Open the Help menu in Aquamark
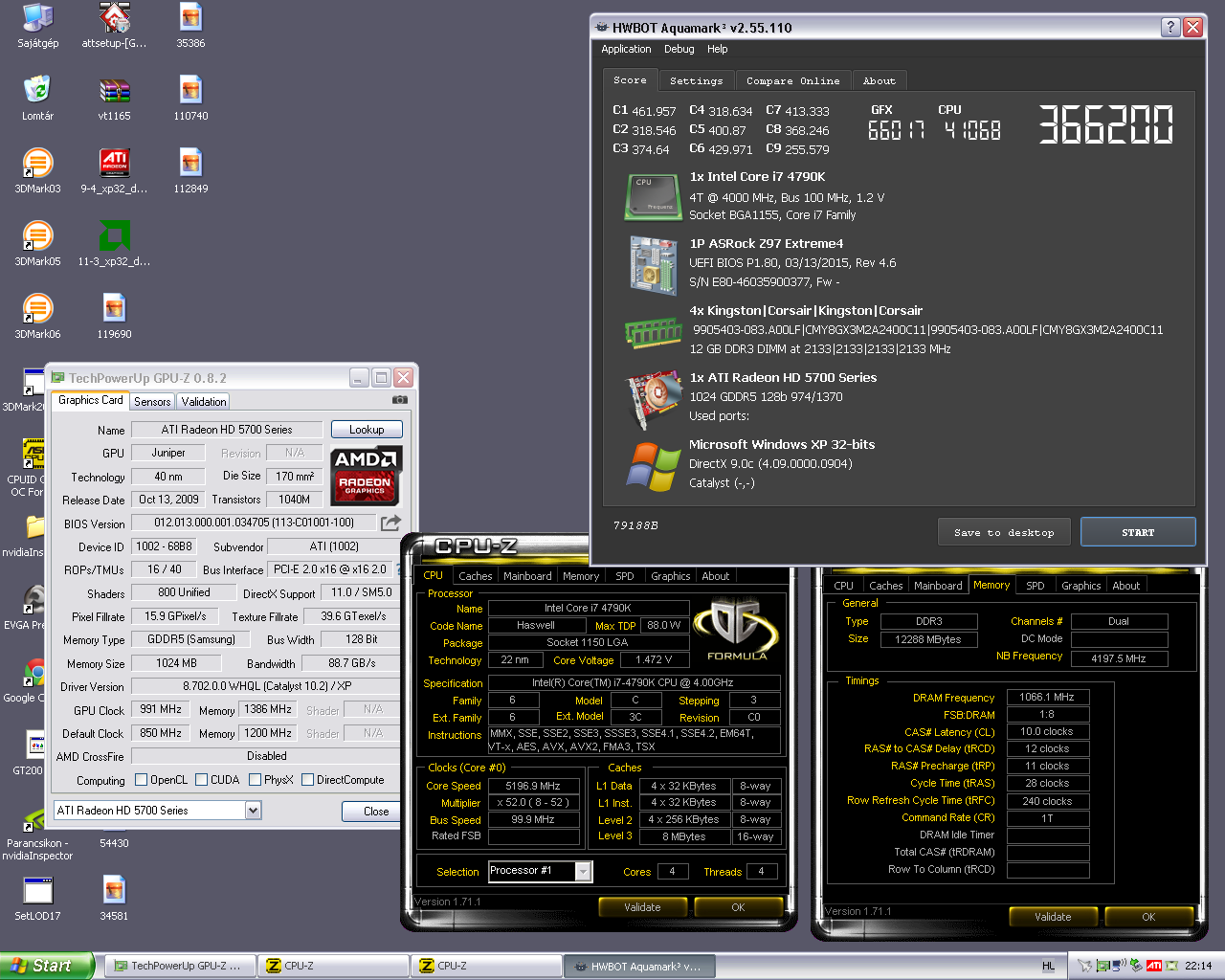Screen dimensions: 1225x980 [718, 49]
